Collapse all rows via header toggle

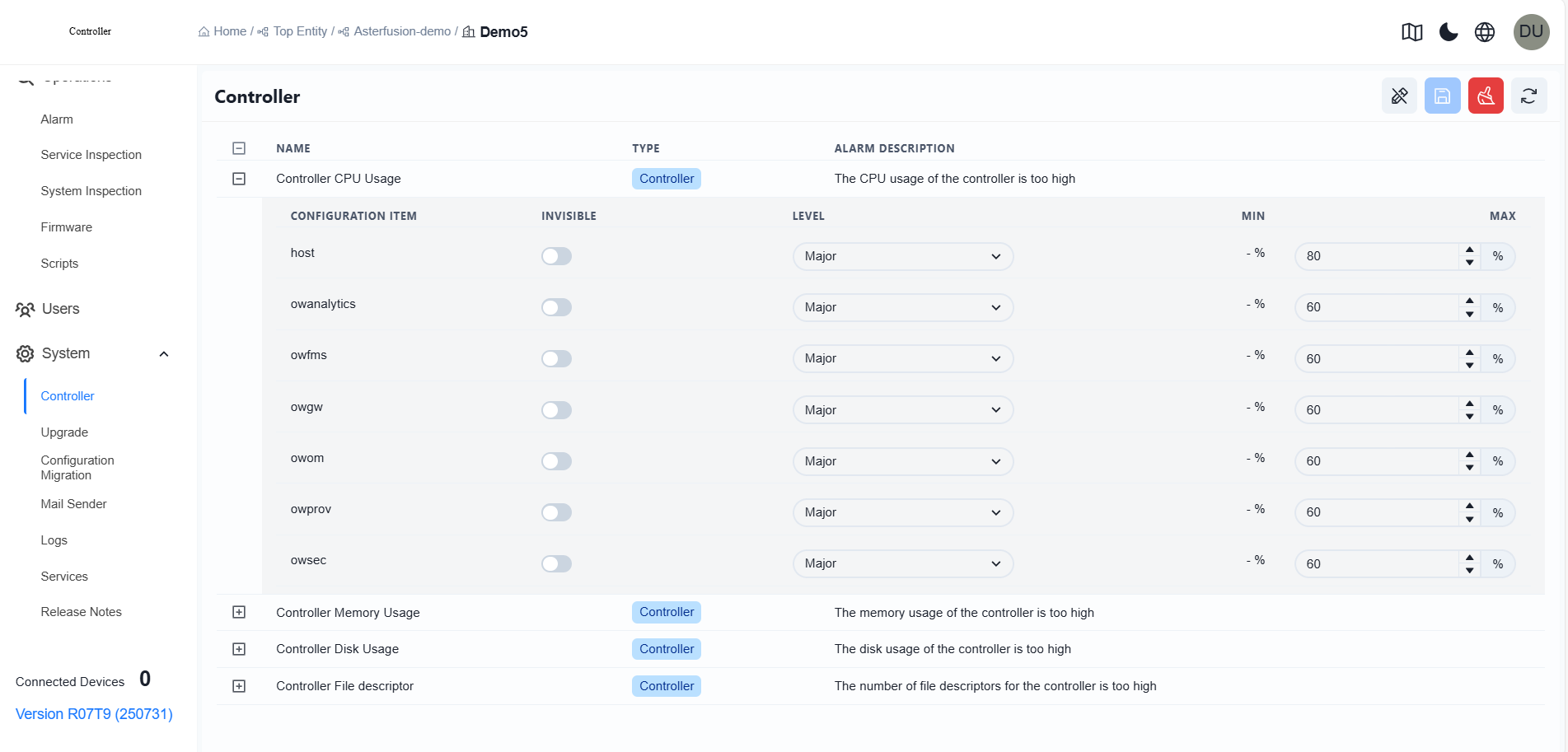239,148
